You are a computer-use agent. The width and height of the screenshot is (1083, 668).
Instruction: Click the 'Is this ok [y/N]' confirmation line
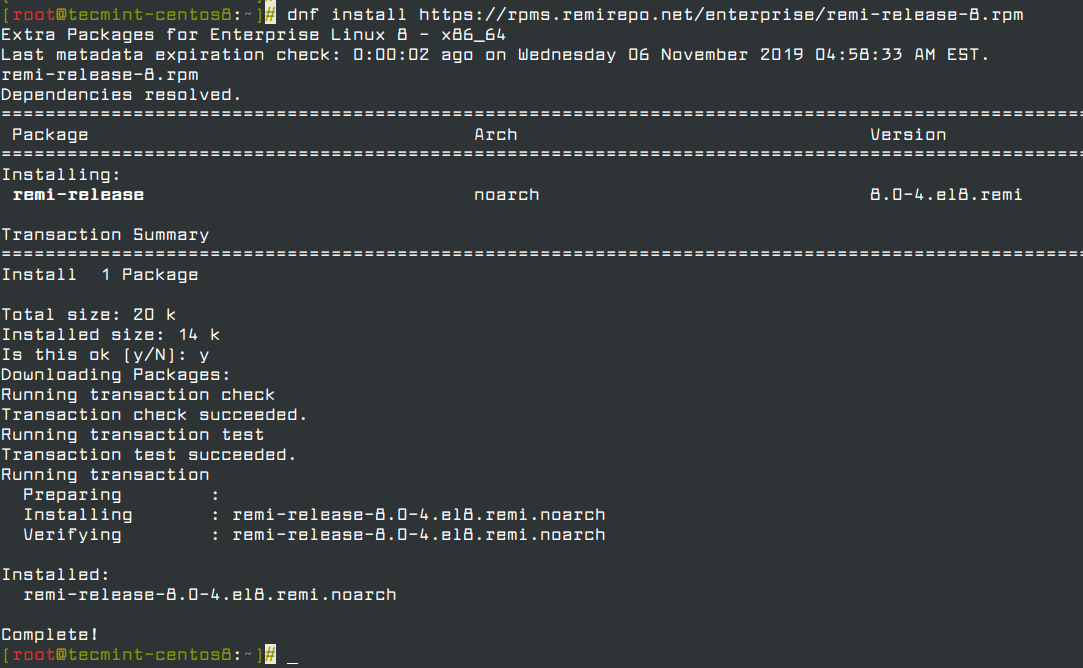pos(105,355)
